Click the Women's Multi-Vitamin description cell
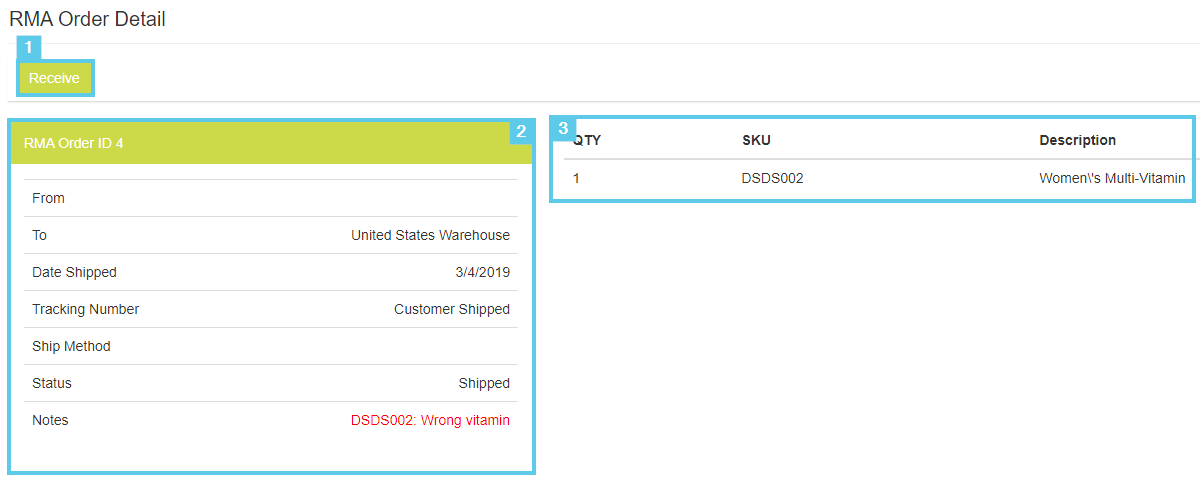Image resolution: width=1200 pixels, height=496 pixels. click(1112, 178)
